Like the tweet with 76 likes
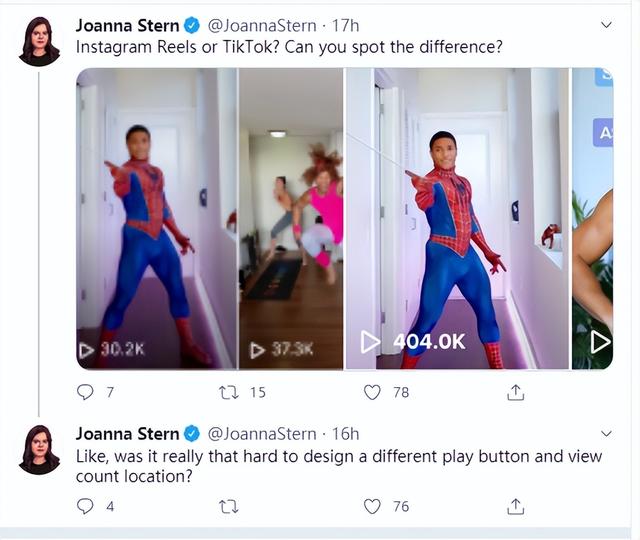The image size is (640, 540). [372, 506]
